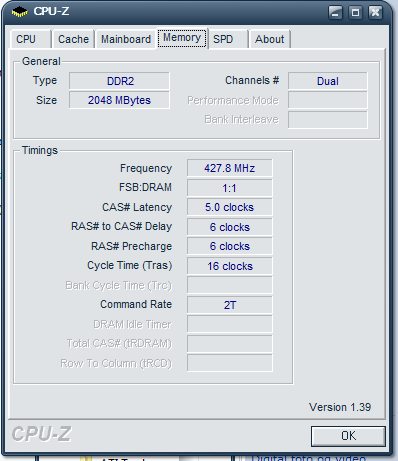Viewport: 398px width, 461px height.
Task: Select the Memory tab
Action: [x=182, y=38]
